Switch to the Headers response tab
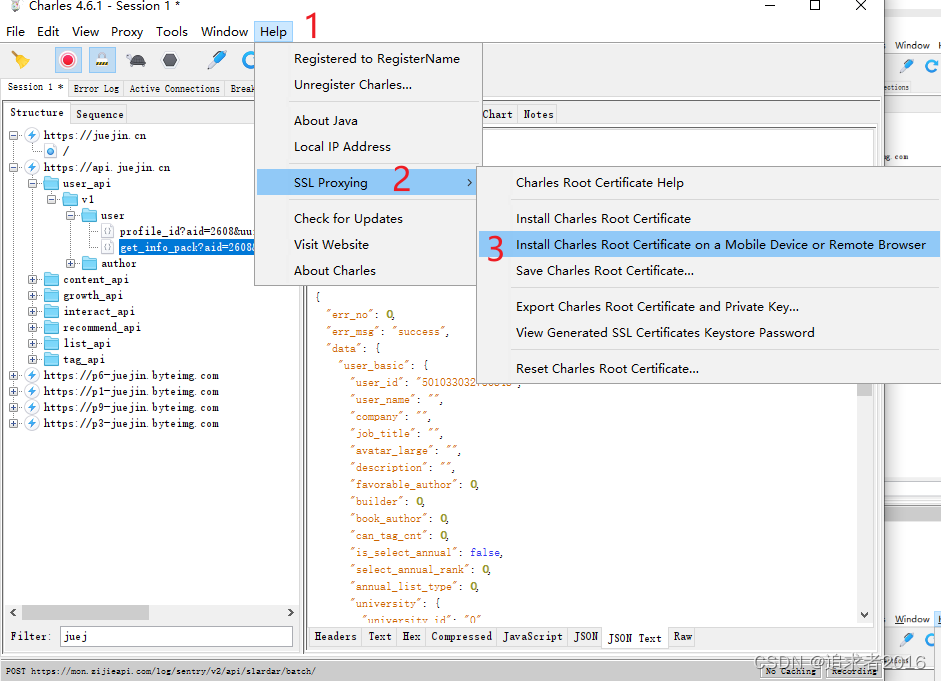Image resolution: width=941 pixels, height=681 pixels. 335,637
